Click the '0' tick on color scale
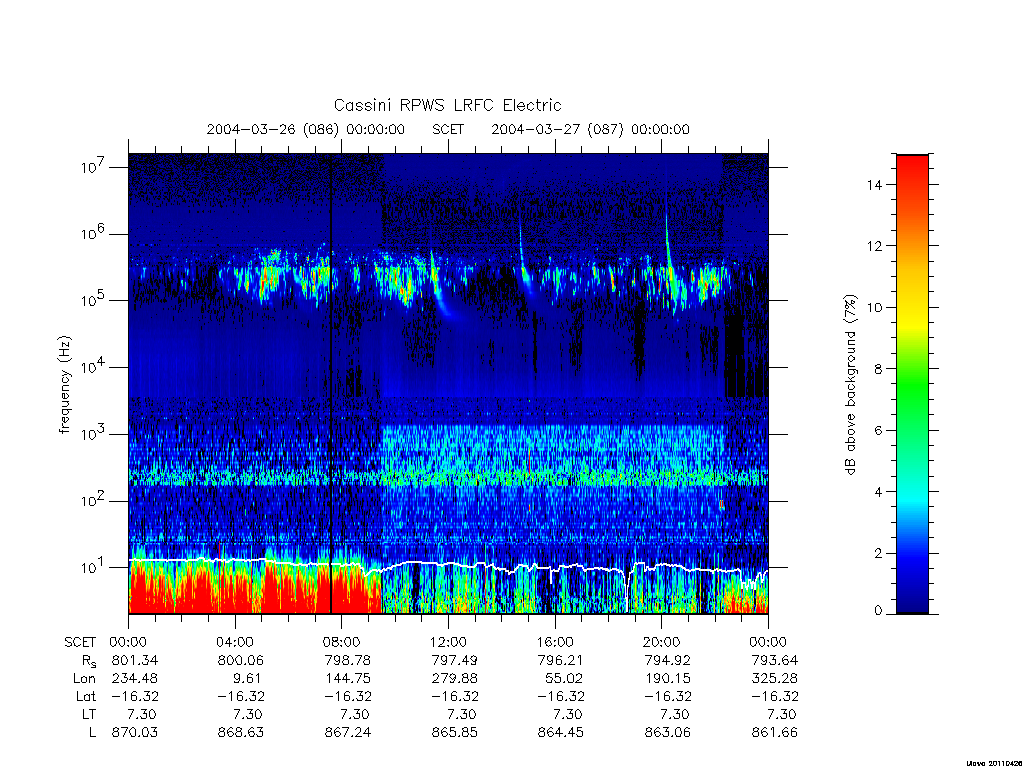Image resolution: width=1024 pixels, height=768 pixels. pyautogui.click(x=878, y=611)
